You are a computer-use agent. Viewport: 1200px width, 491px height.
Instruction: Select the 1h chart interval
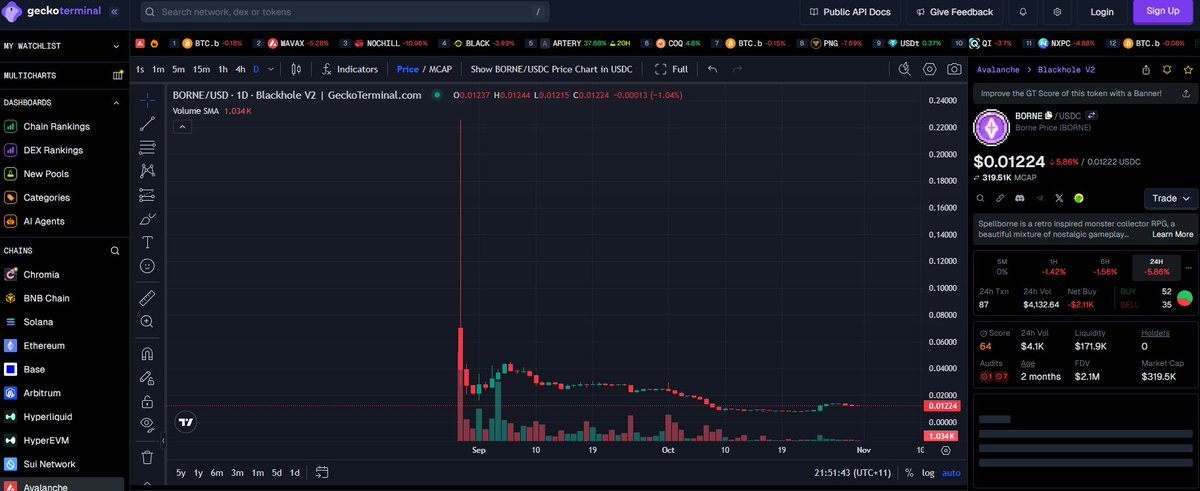click(222, 69)
